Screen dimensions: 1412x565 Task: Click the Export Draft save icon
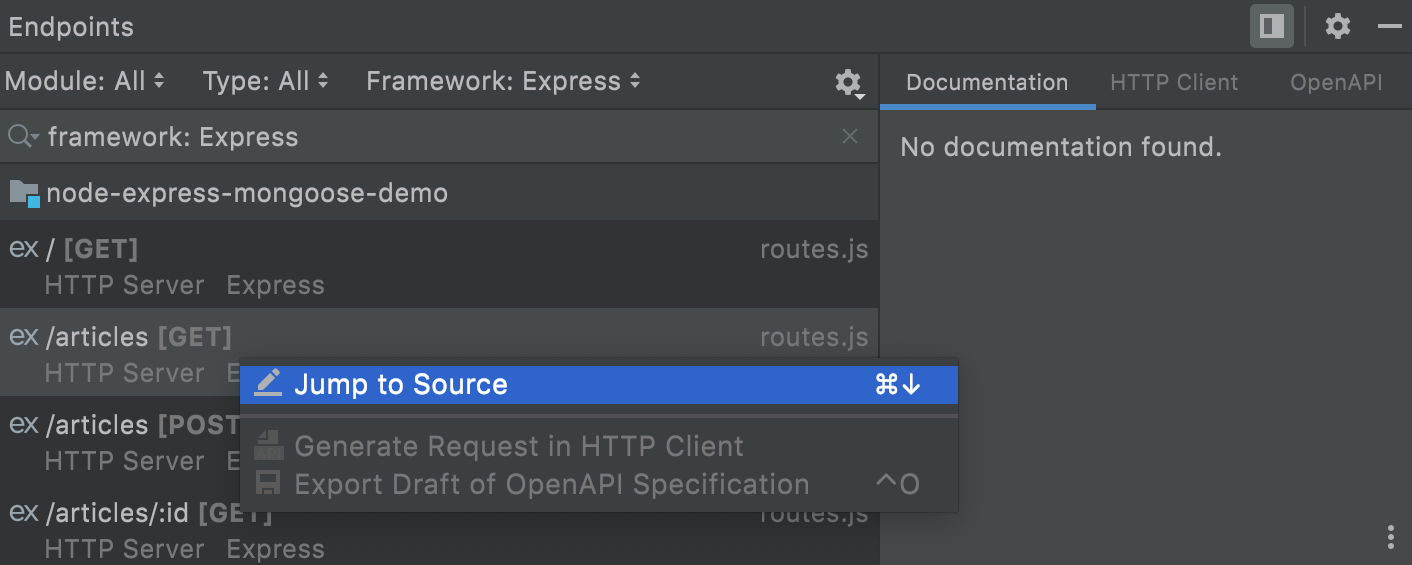click(267, 484)
